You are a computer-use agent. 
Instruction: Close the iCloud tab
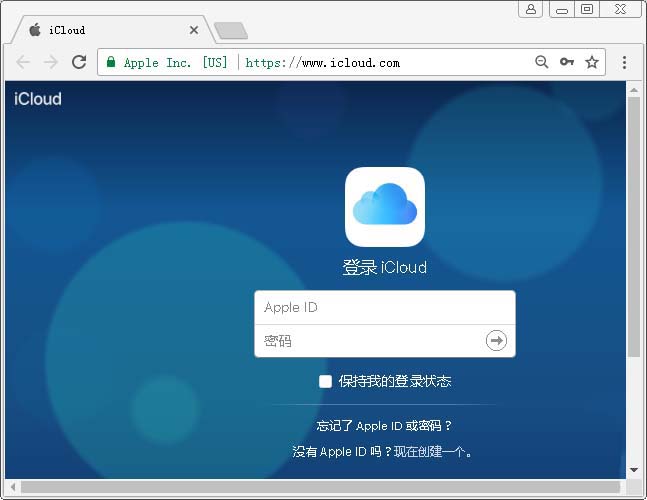[194, 30]
